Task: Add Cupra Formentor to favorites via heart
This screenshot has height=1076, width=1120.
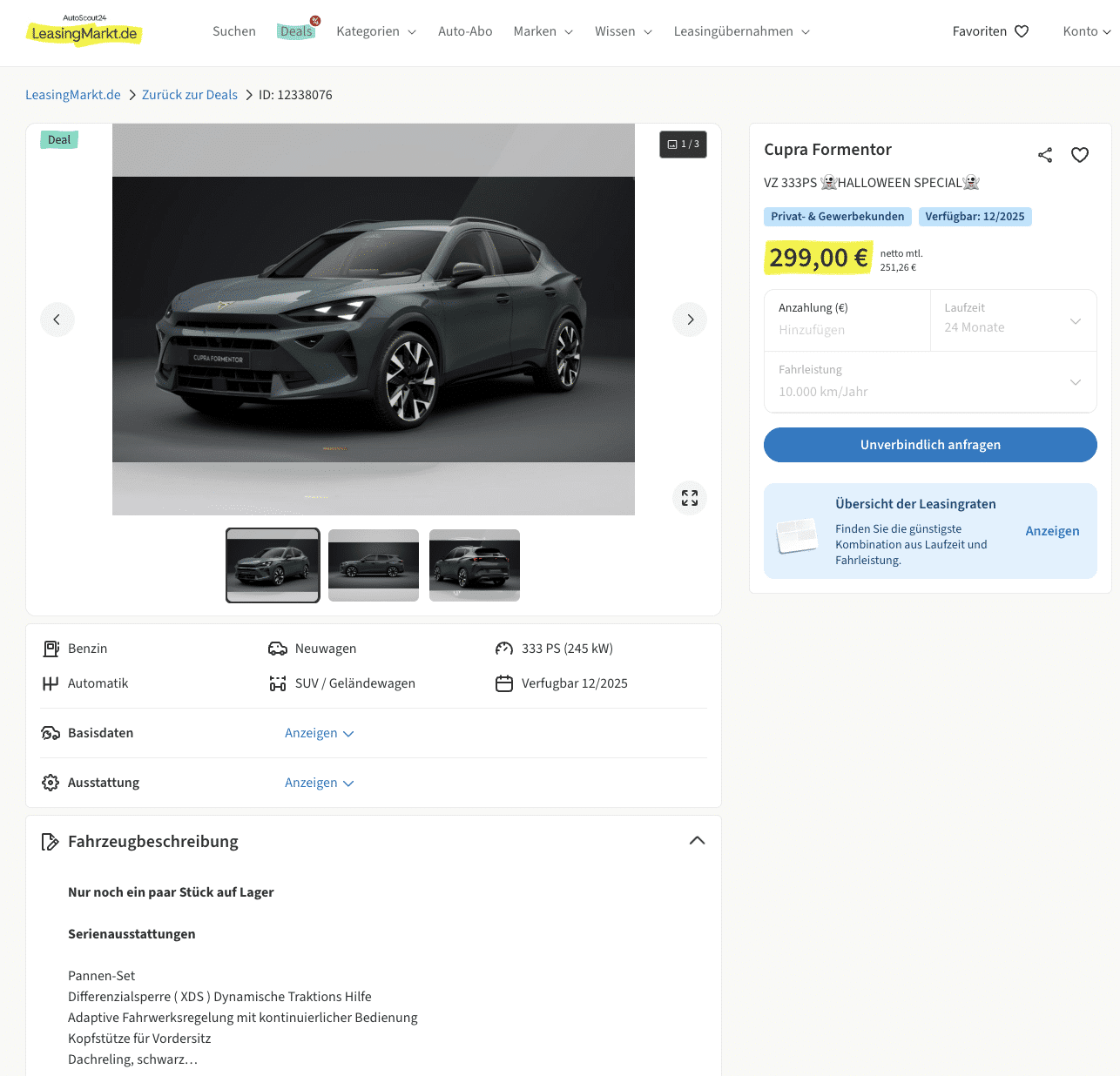Action: (x=1080, y=155)
